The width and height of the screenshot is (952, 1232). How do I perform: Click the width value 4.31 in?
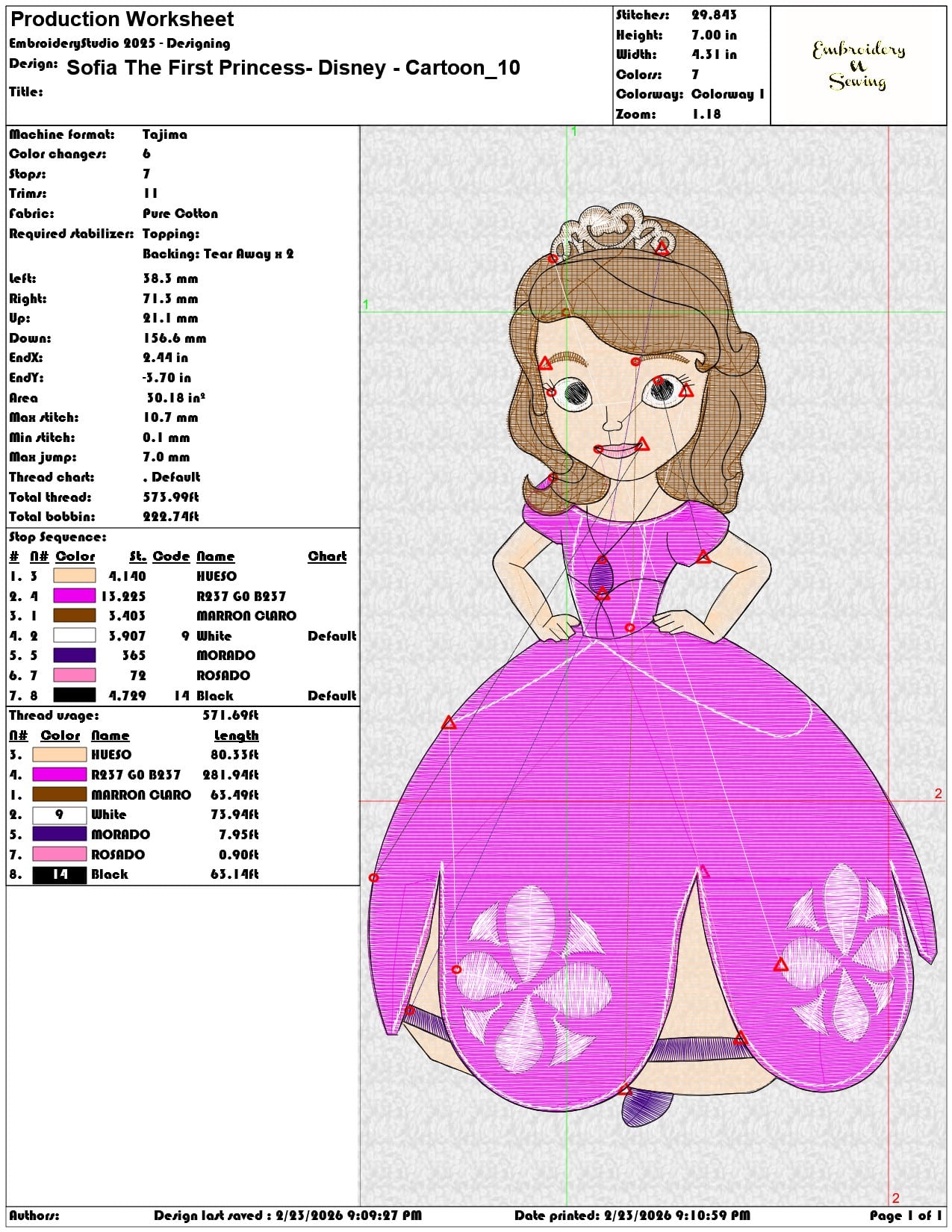click(x=714, y=55)
